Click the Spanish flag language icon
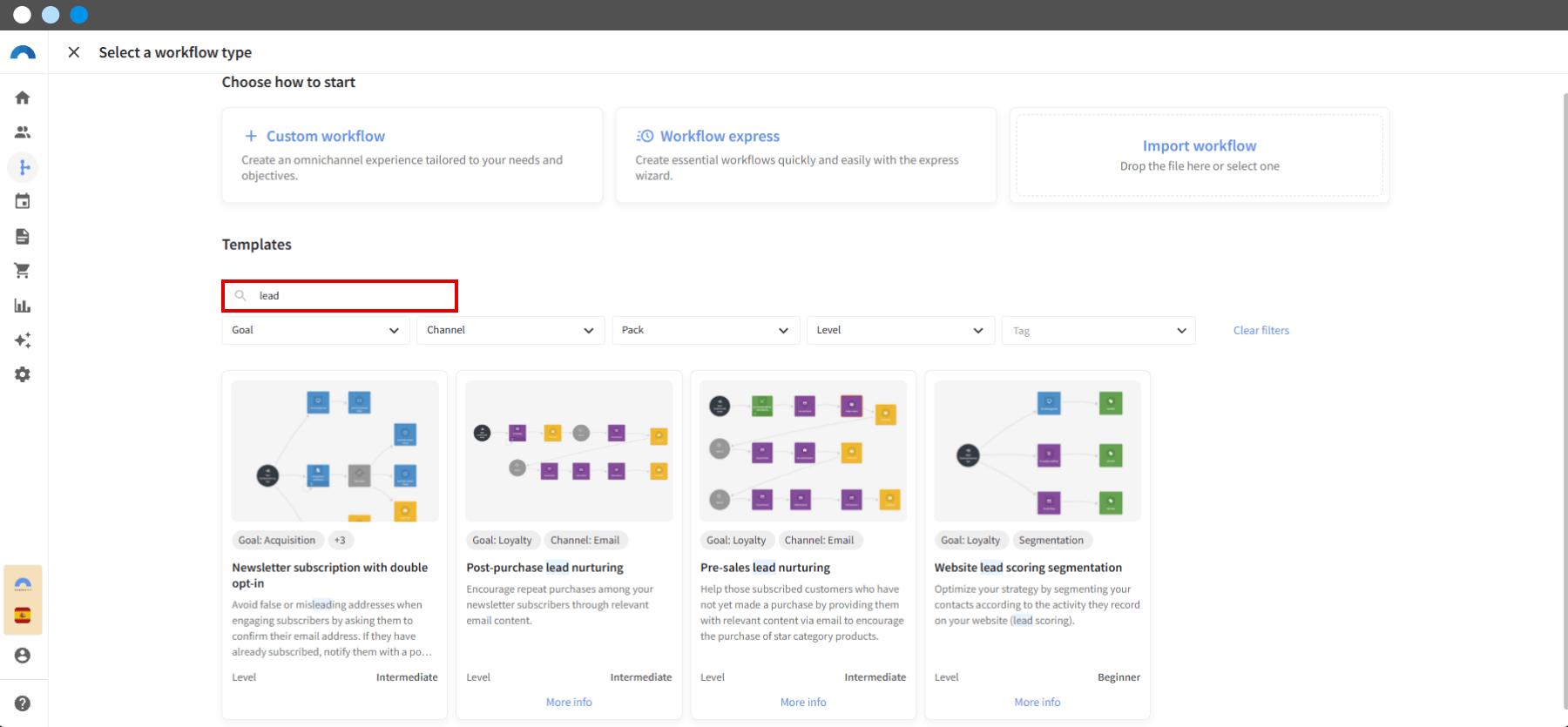 23,616
